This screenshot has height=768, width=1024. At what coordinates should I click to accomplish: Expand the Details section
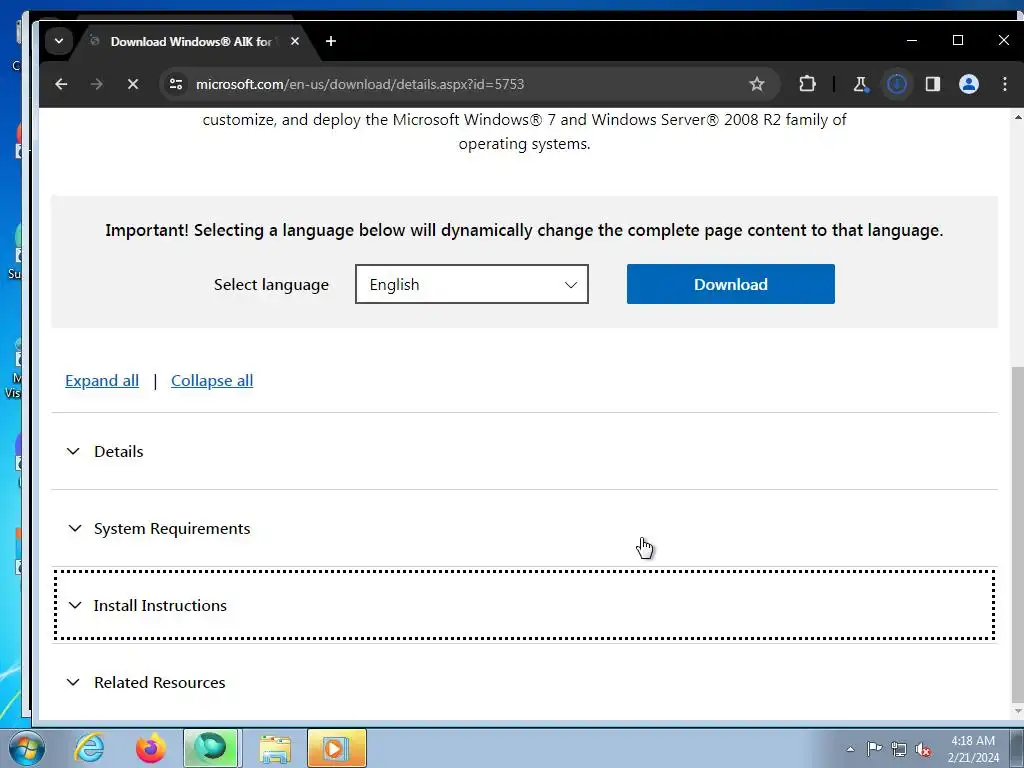(x=524, y=451)
